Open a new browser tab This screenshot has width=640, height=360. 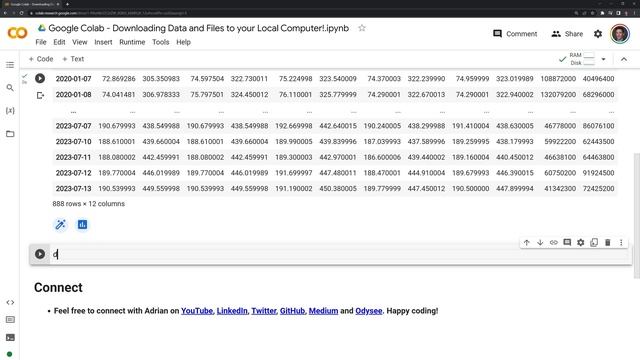click(x=67, y=4)
